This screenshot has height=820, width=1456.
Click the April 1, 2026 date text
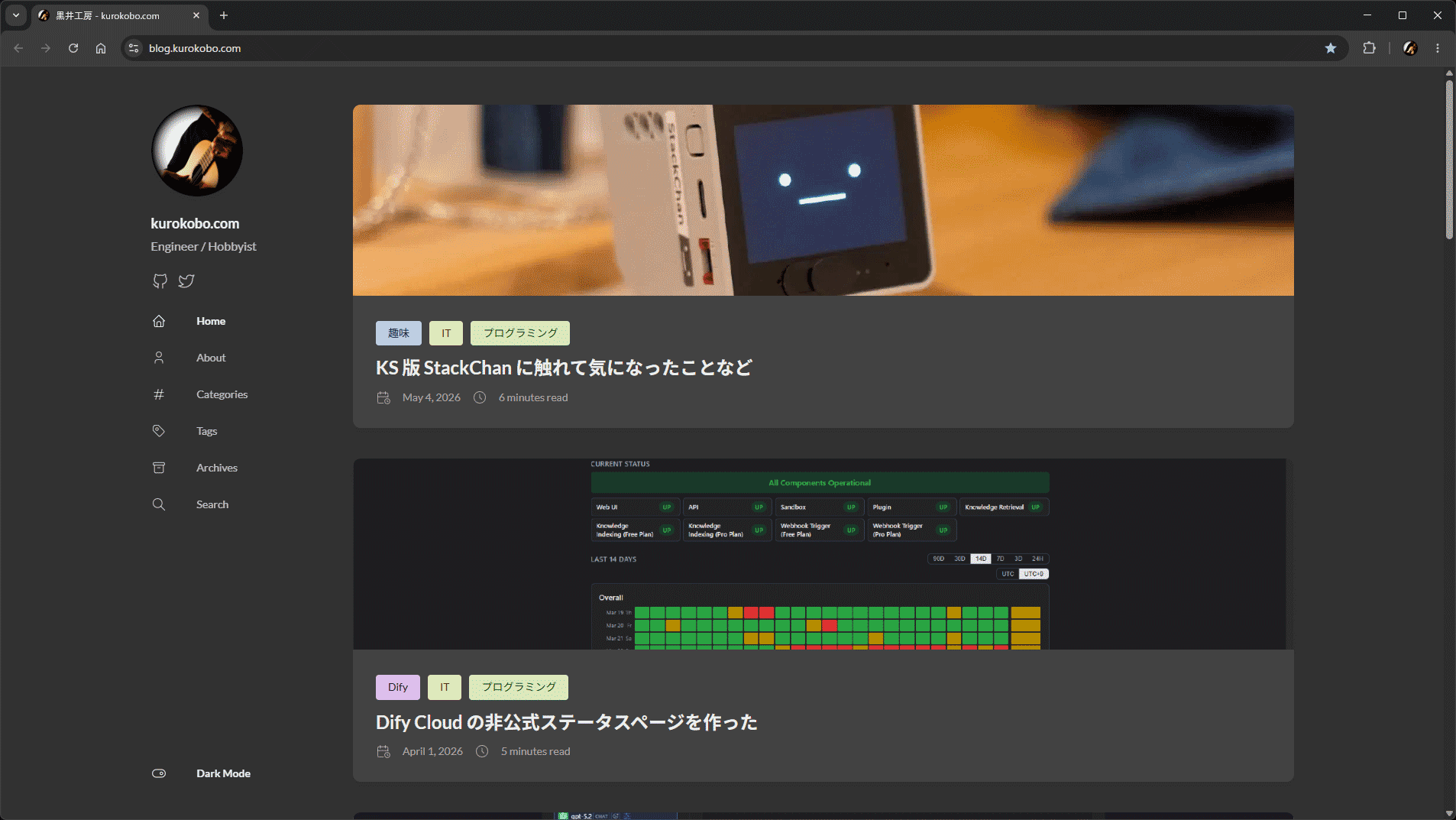[432, 751]
